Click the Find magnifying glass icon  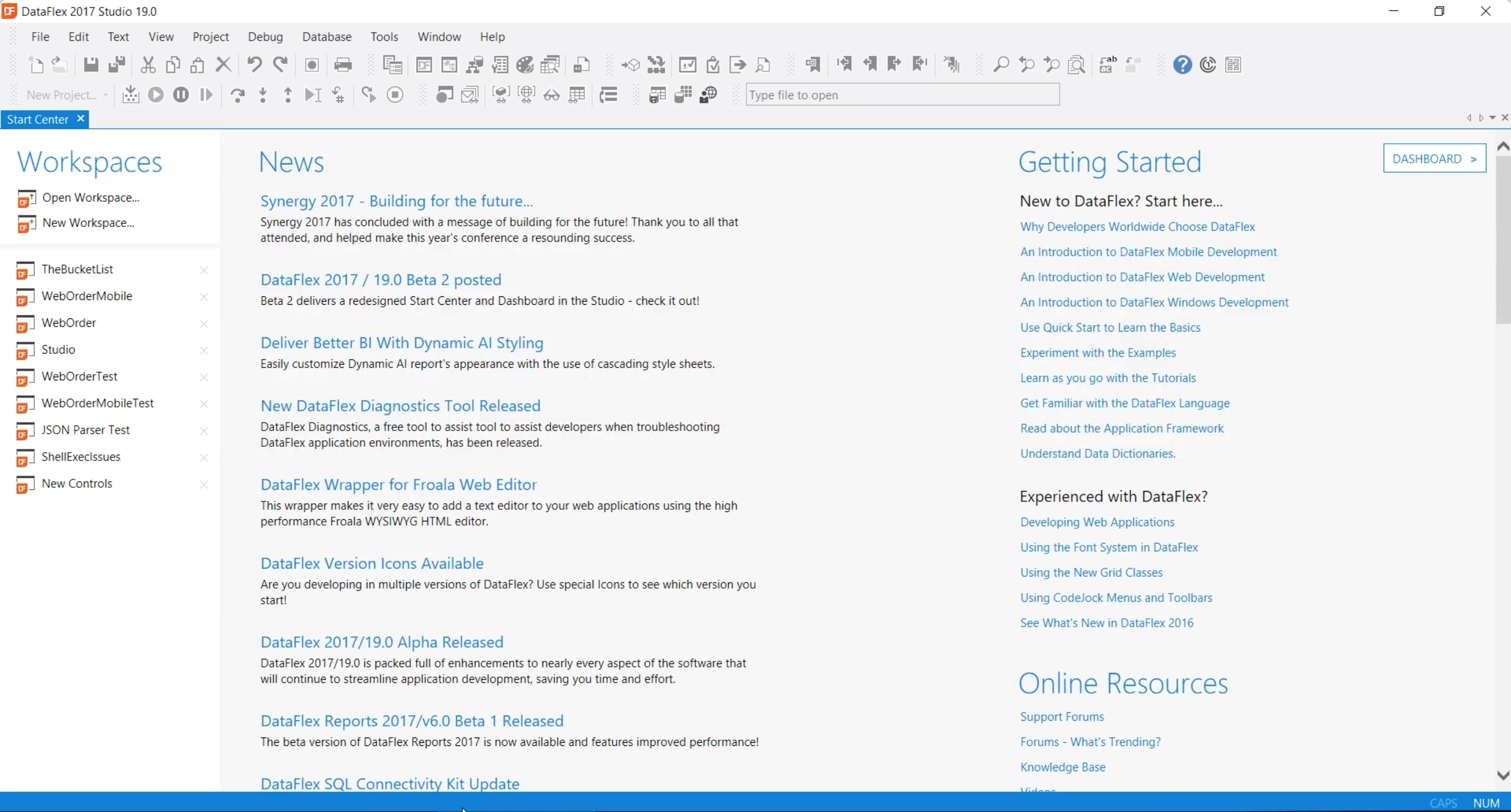tap(1001, 65)
